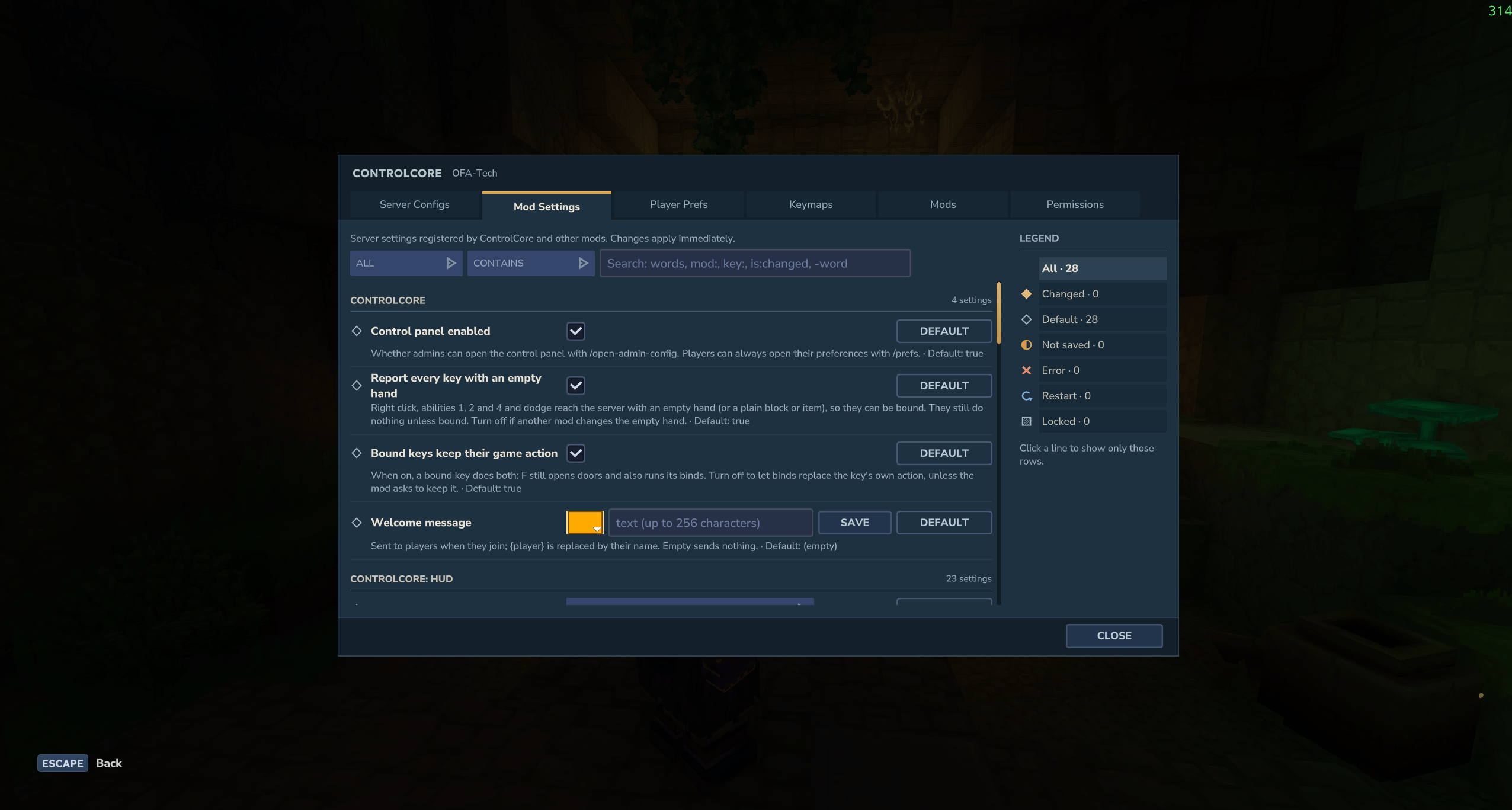Toggle Report every key with empty hand checkbox

576,386
